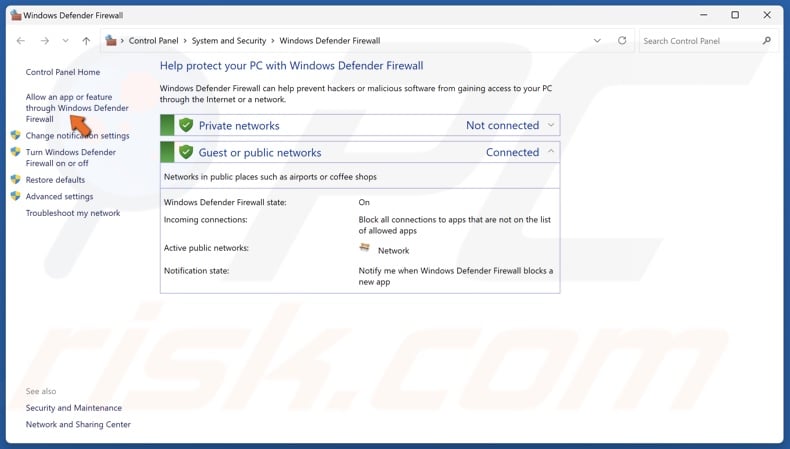Screen dimensions: 790x449
Task: Click the firewall state value 'On'
Action: [364, 203]
